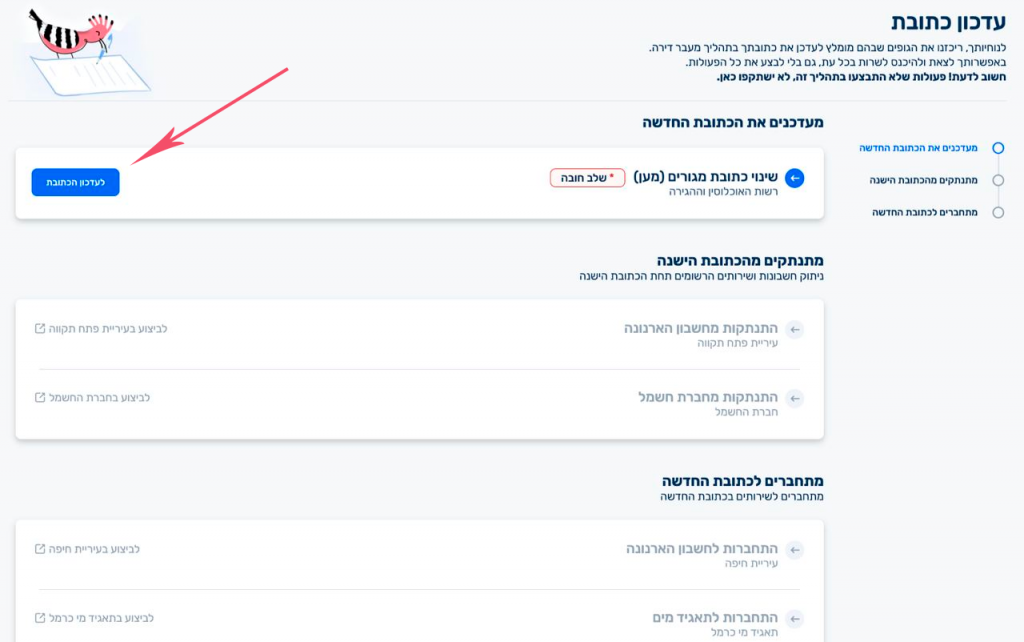Click external link icon for חברת החשמל
1024x642 pixels.
point(40,397)
